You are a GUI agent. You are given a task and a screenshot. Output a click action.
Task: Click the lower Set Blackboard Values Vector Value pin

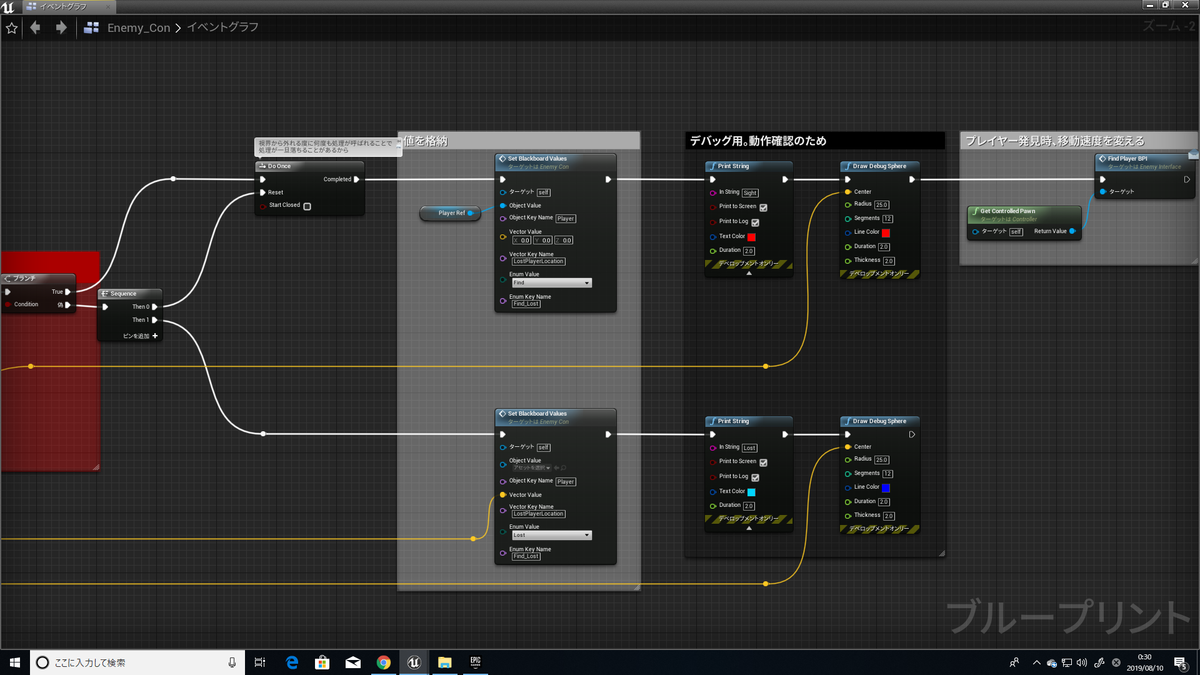(x=503, y=494)
